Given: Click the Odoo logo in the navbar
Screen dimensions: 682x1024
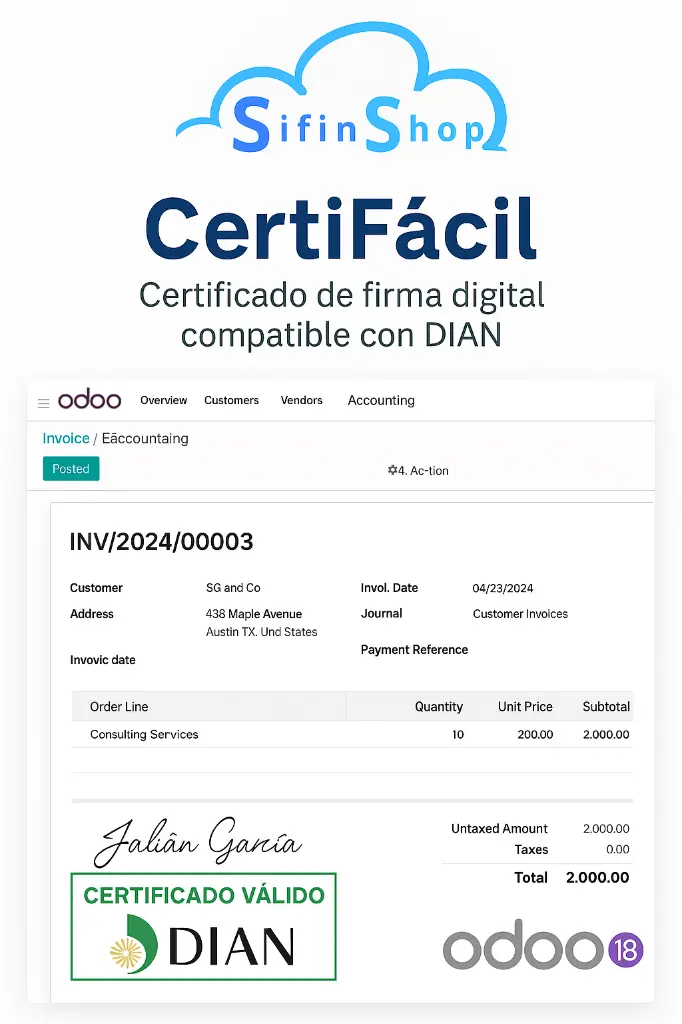Looking at the screenshot, I should pyautogui.click(x=89, y=399).
